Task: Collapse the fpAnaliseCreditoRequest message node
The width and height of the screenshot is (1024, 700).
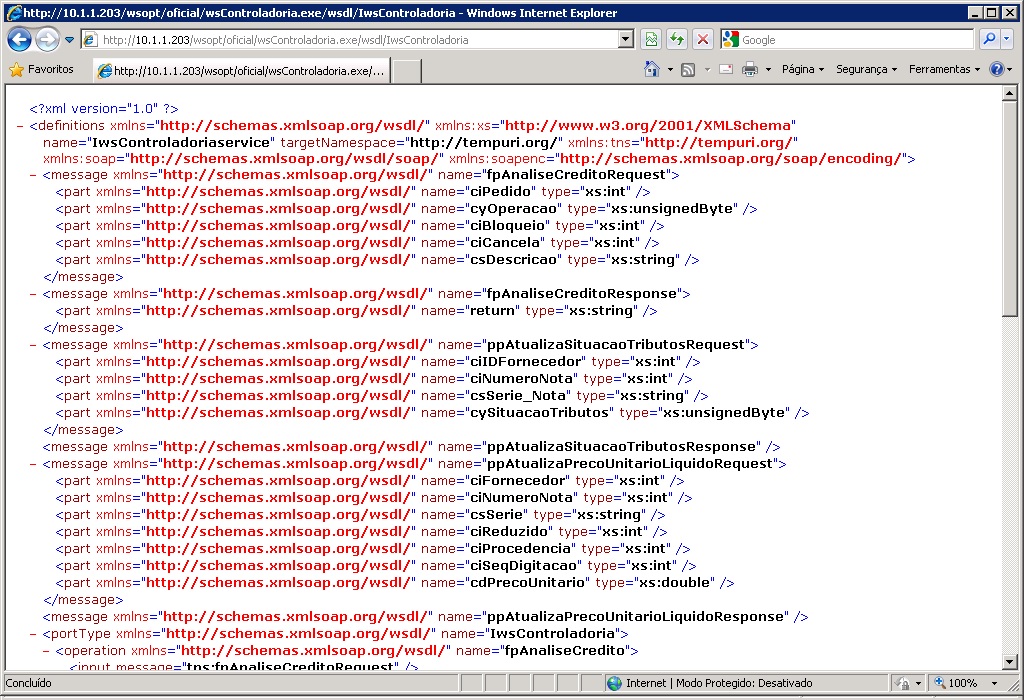Action: coord(34,175)
